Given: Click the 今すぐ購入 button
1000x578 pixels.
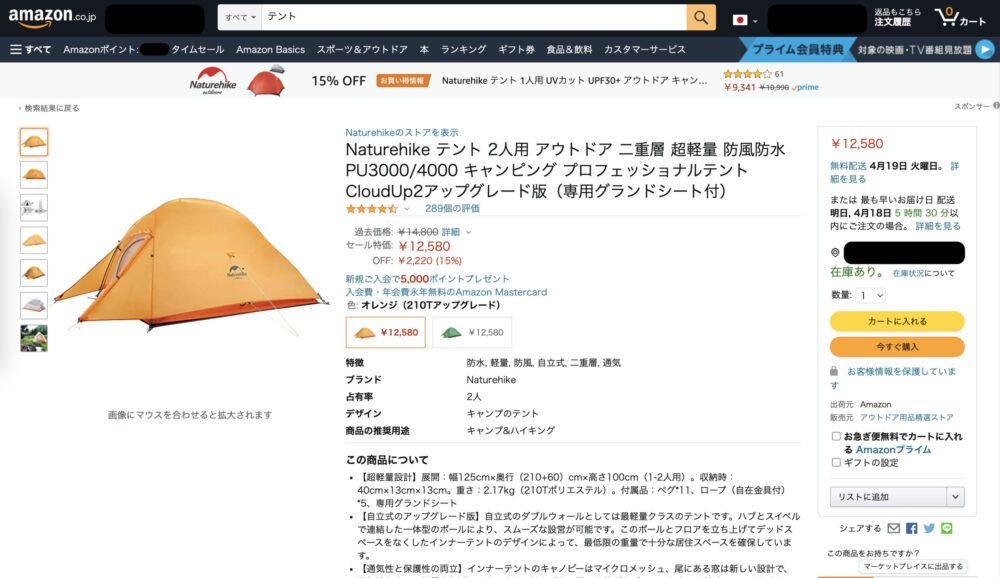Looking at the screenshot, I should coord(897,346).
